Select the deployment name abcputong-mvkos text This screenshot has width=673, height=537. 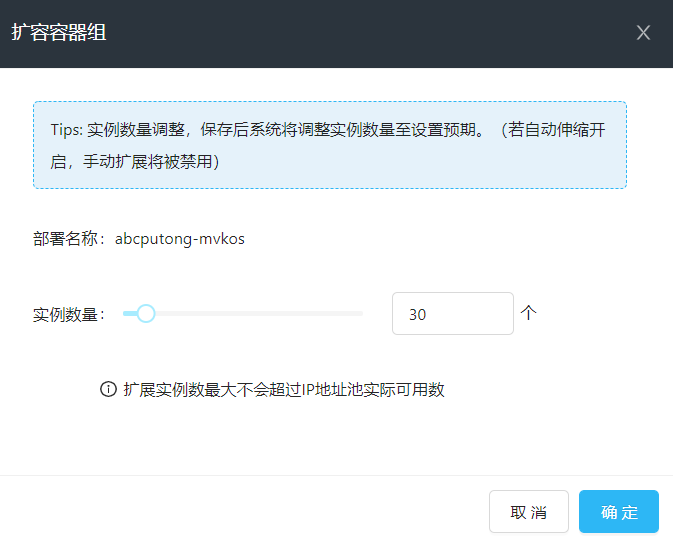pyautogui.click(x=180, y=239)
